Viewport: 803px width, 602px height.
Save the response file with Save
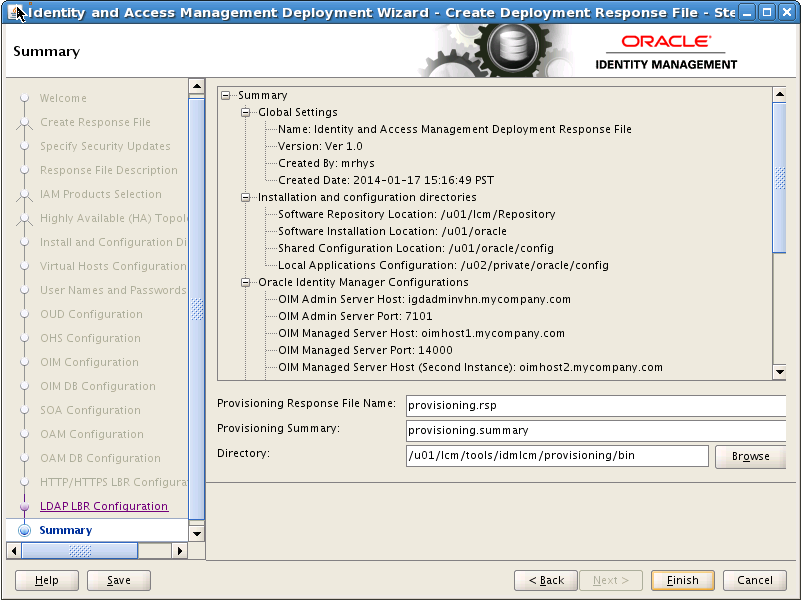tap(119, 580)
